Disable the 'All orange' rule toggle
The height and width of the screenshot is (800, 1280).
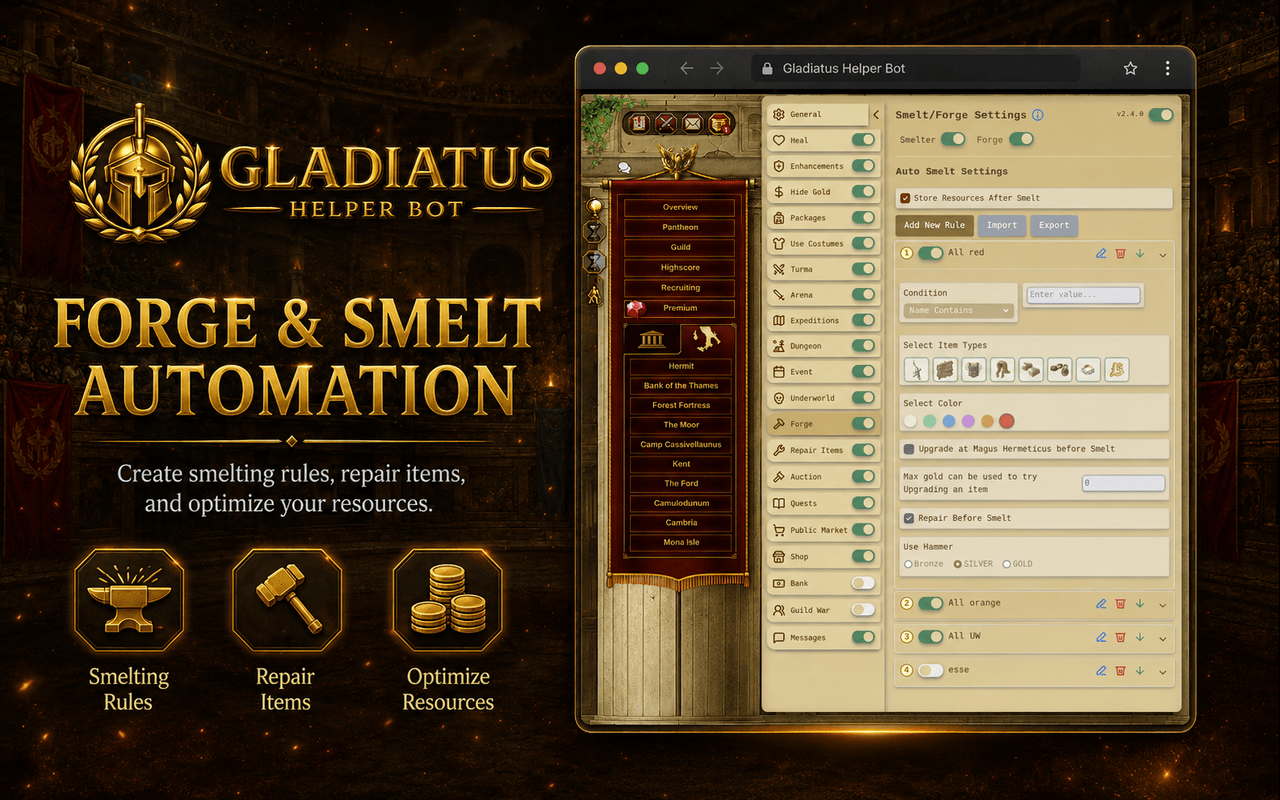pyautogui.click(x=931, y=604)
